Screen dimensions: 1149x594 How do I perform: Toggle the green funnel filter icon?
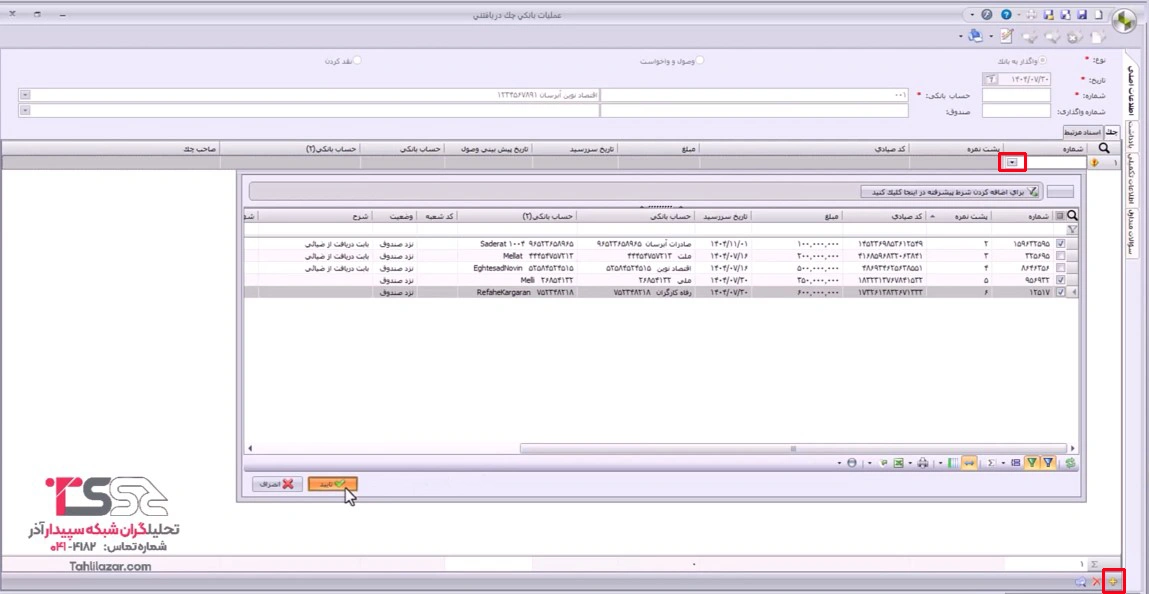coord(1032,463)
